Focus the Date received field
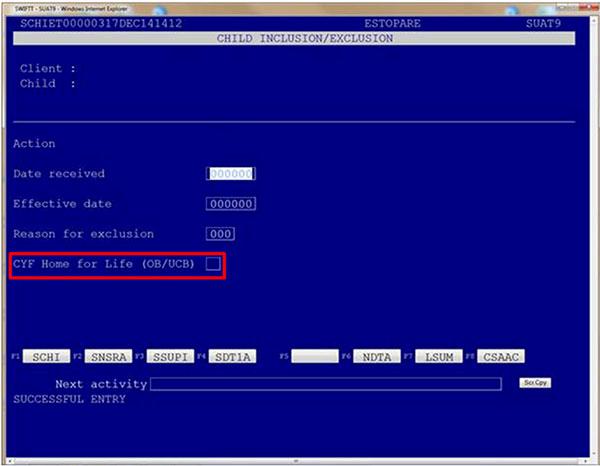Viewport: 600px width, 466px height. 230,174
